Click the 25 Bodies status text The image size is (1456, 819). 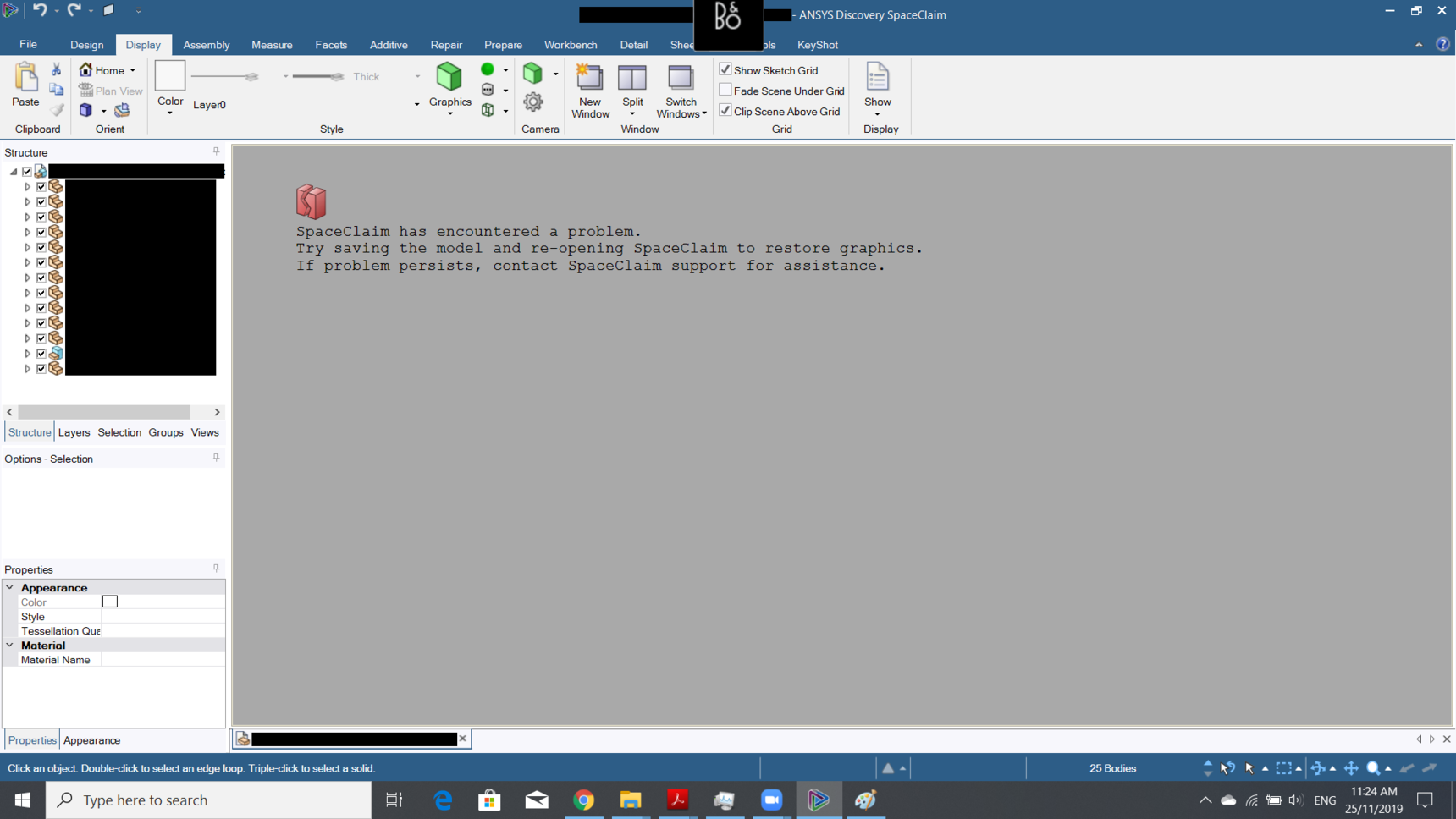(1112, 768)
